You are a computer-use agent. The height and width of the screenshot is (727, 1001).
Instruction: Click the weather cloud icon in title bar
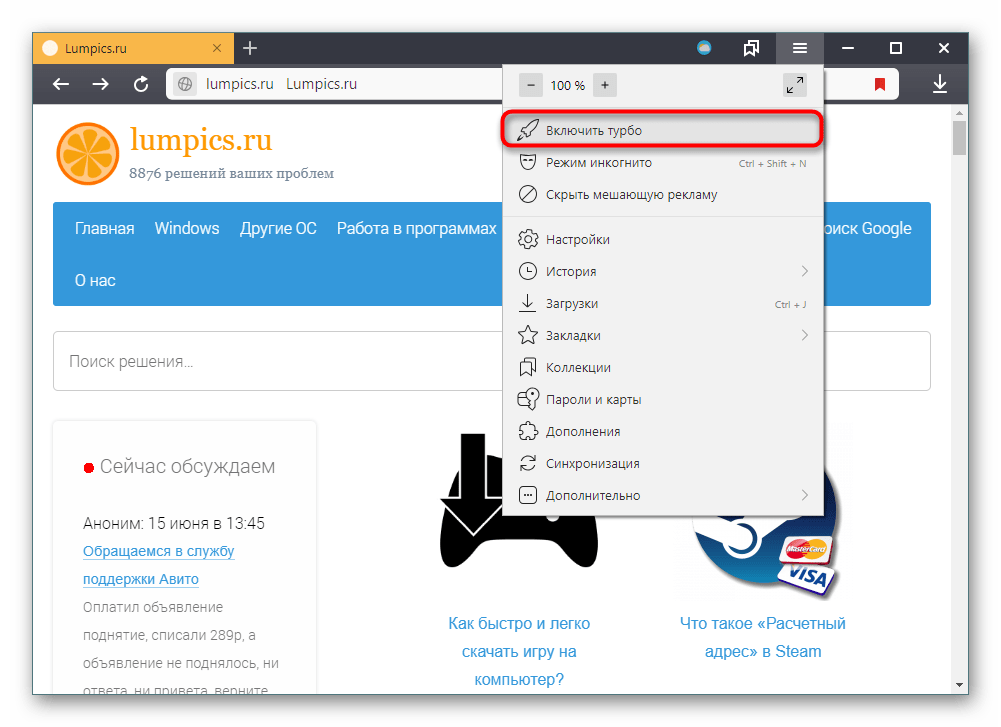click(704, 48)
